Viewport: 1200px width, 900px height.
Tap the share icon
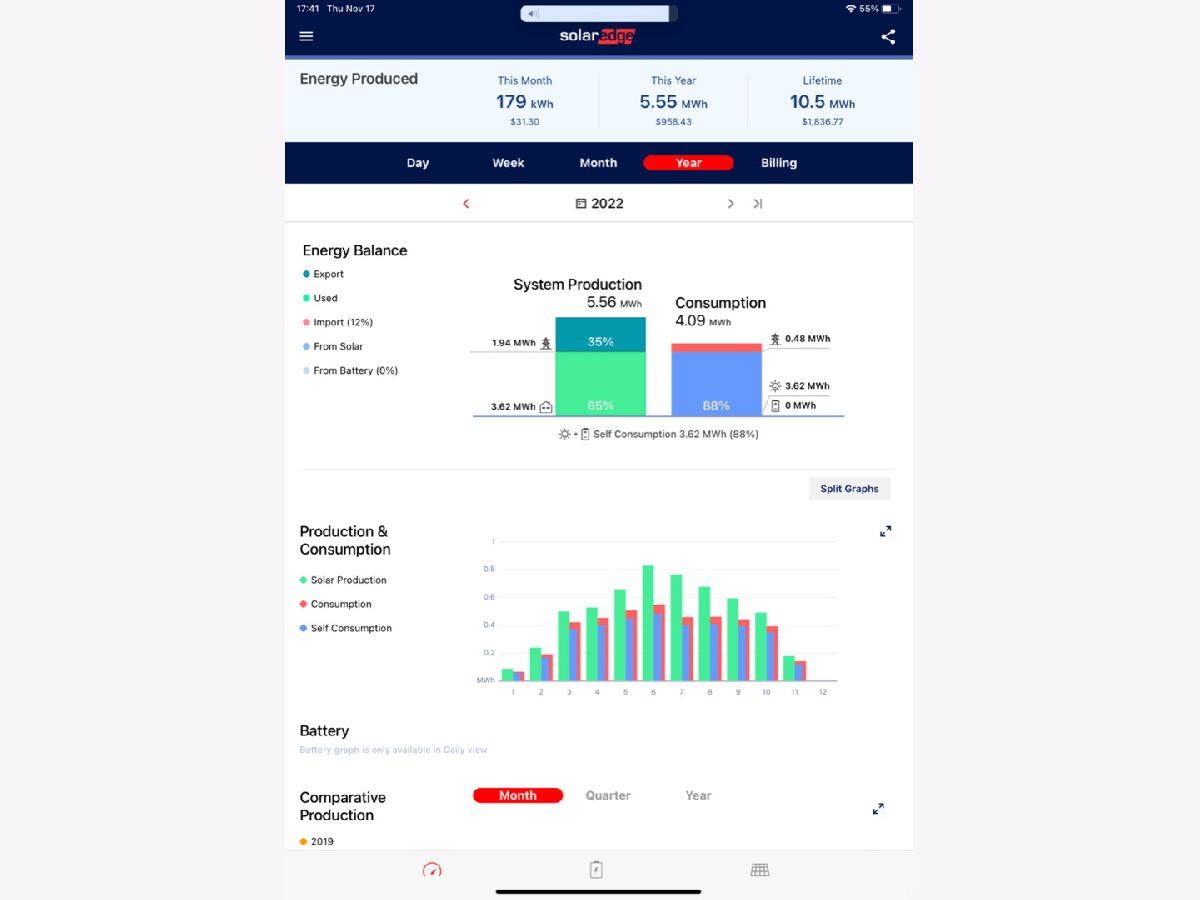[x=888, y=37]
